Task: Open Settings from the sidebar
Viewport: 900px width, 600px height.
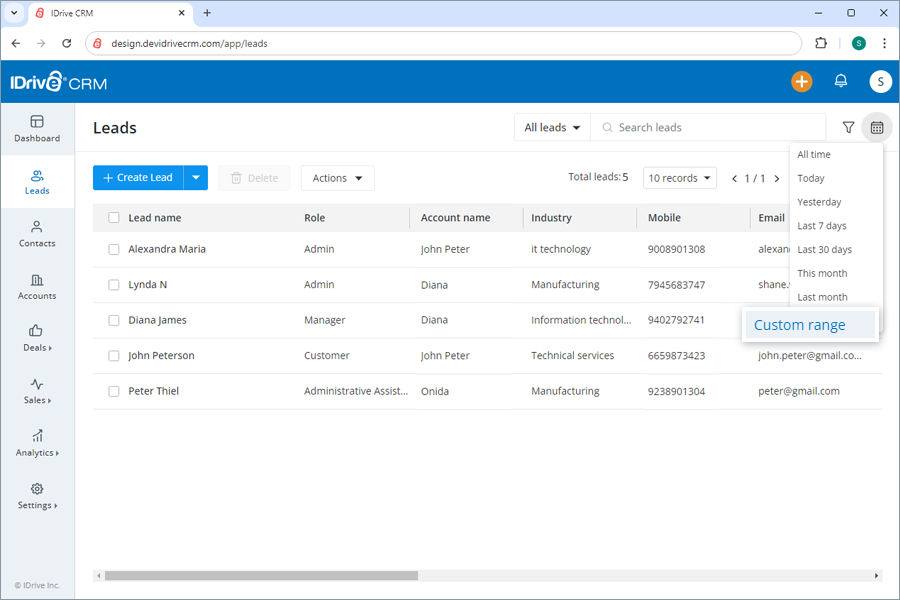Action: (35, 498)
